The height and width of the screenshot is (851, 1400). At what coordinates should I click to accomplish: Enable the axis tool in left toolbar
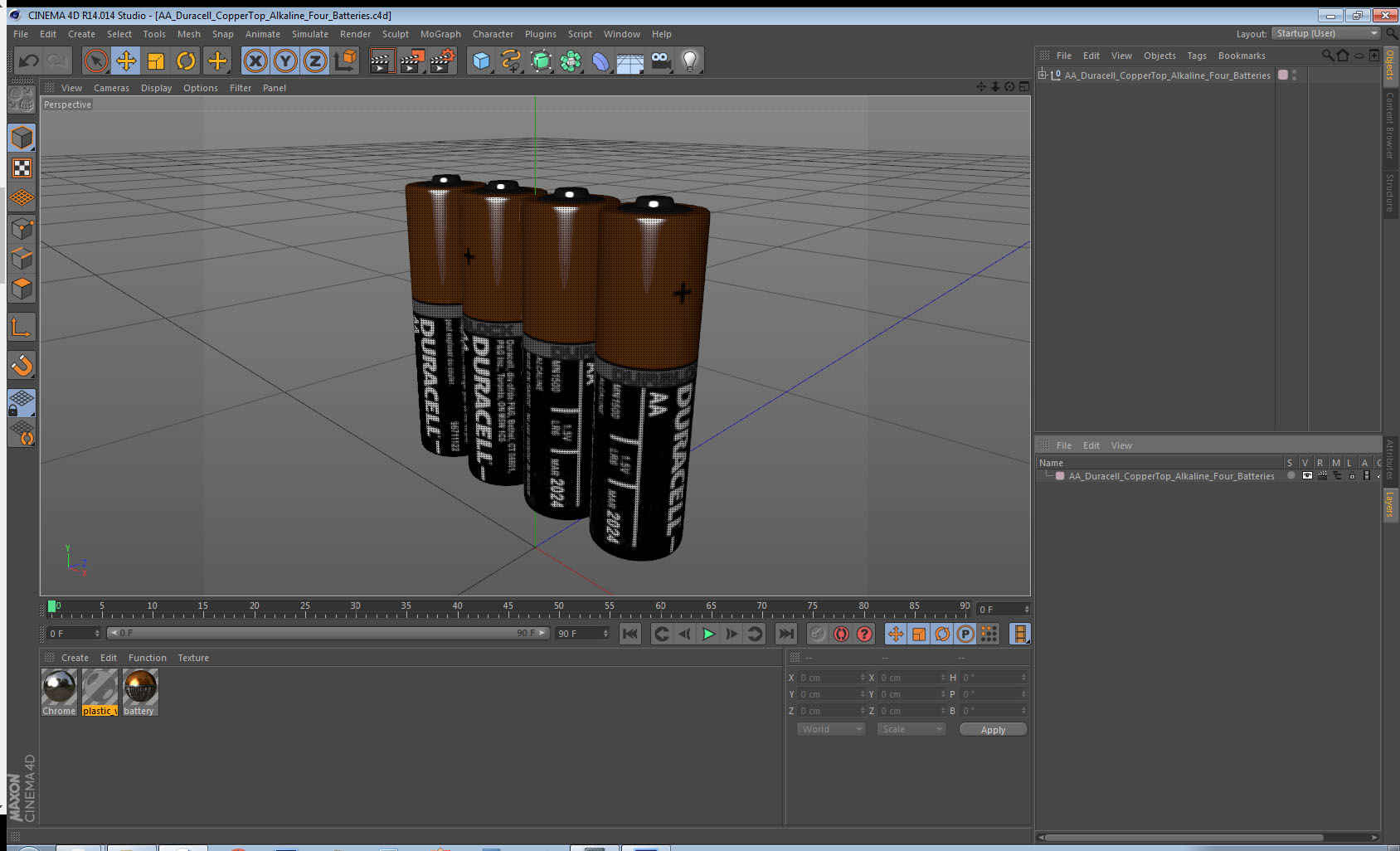coord(22,328)
